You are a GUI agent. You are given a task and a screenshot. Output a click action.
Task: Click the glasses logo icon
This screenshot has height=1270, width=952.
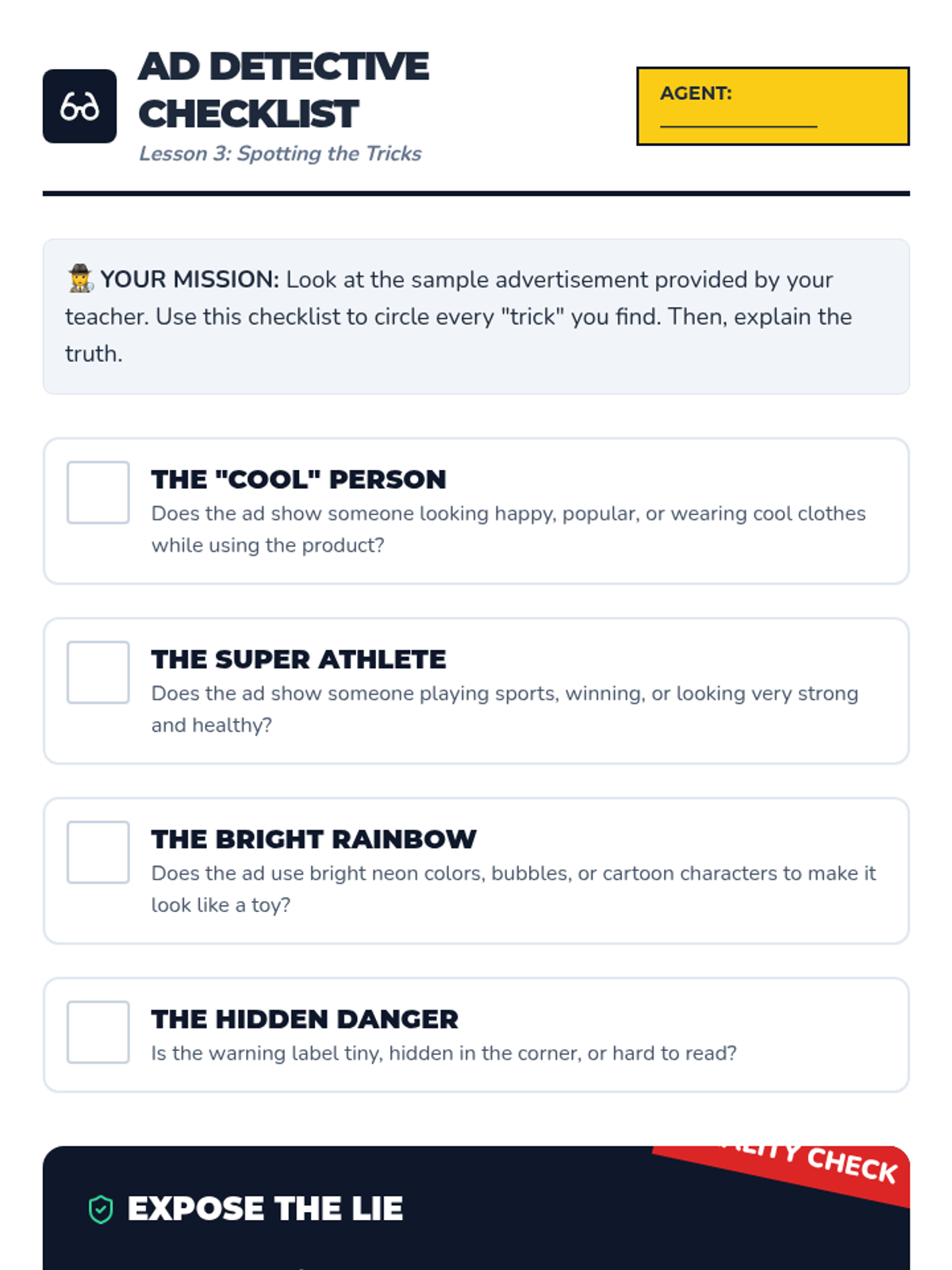79,106
